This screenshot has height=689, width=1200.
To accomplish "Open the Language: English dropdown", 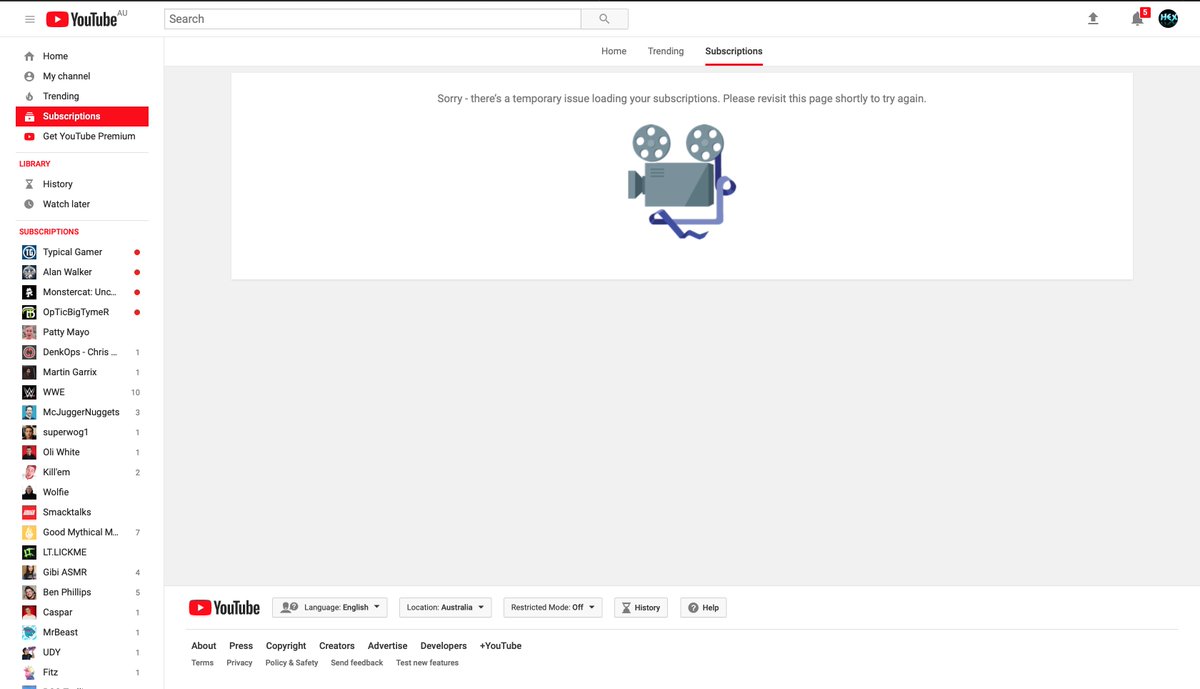I will pyautogui.click(x=329, y=607).
